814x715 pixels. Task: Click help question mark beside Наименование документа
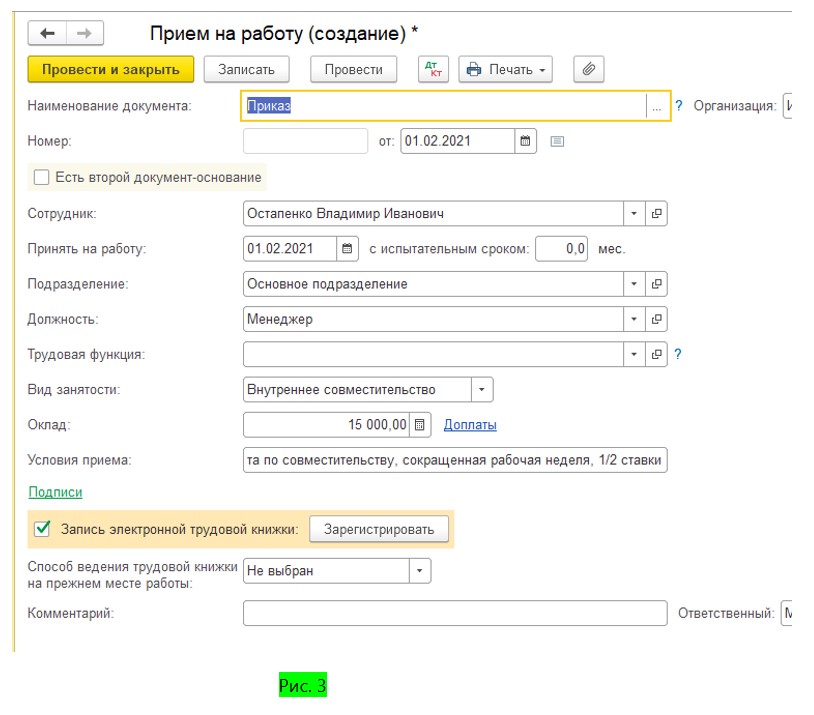(679, 105)
